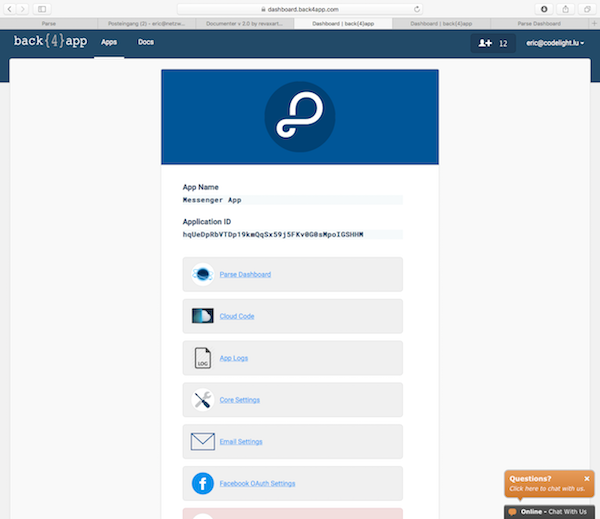The image size is (600, 519).
Task: Open the Core Settings link
Action: [x=240, y=400]
